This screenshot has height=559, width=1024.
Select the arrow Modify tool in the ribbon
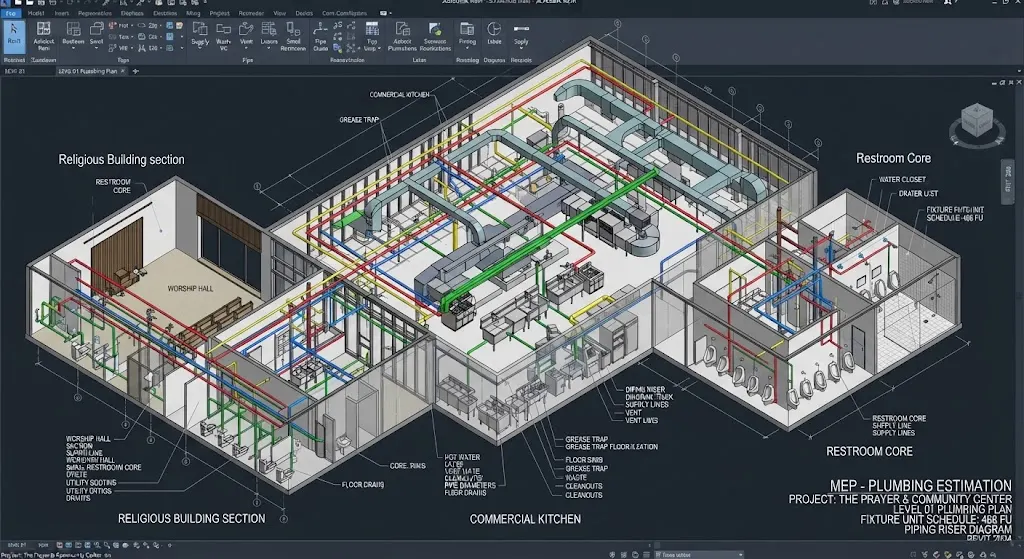point(14,35)
